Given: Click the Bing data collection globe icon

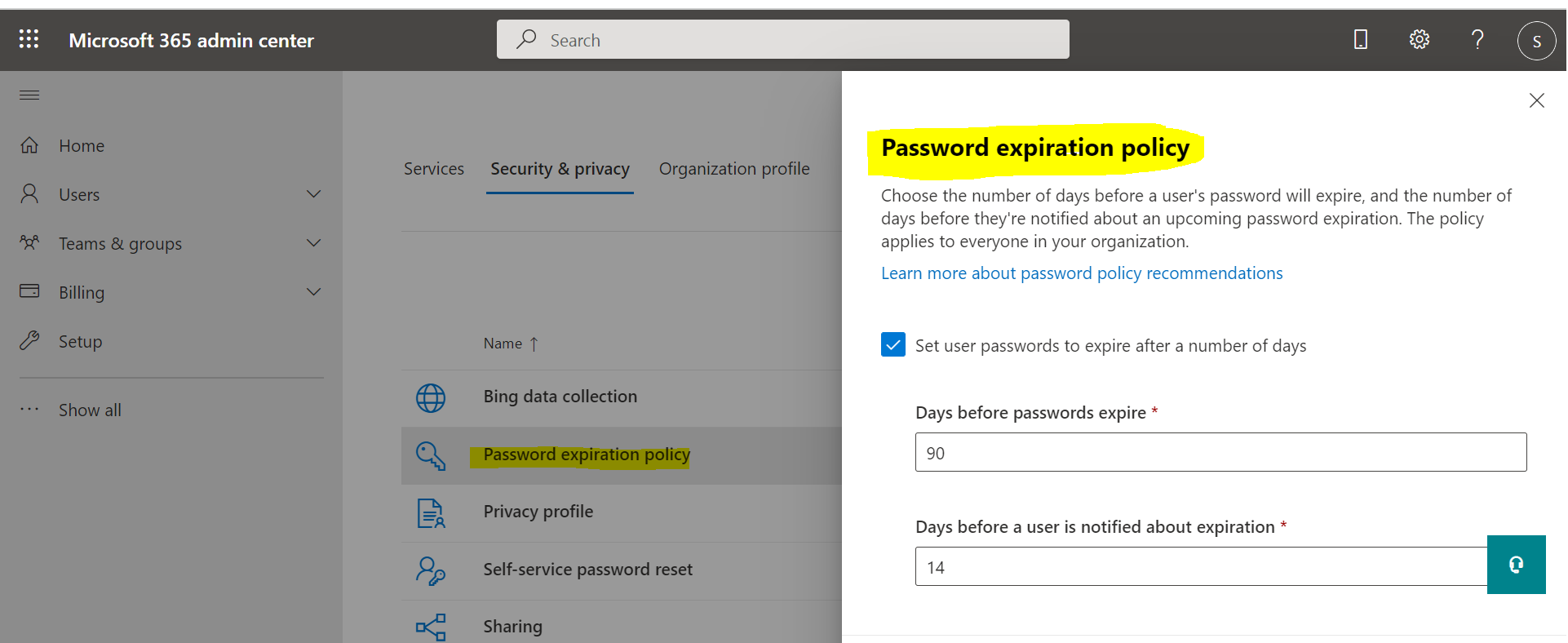Looking at the screenshot, I should pos(431,397).
